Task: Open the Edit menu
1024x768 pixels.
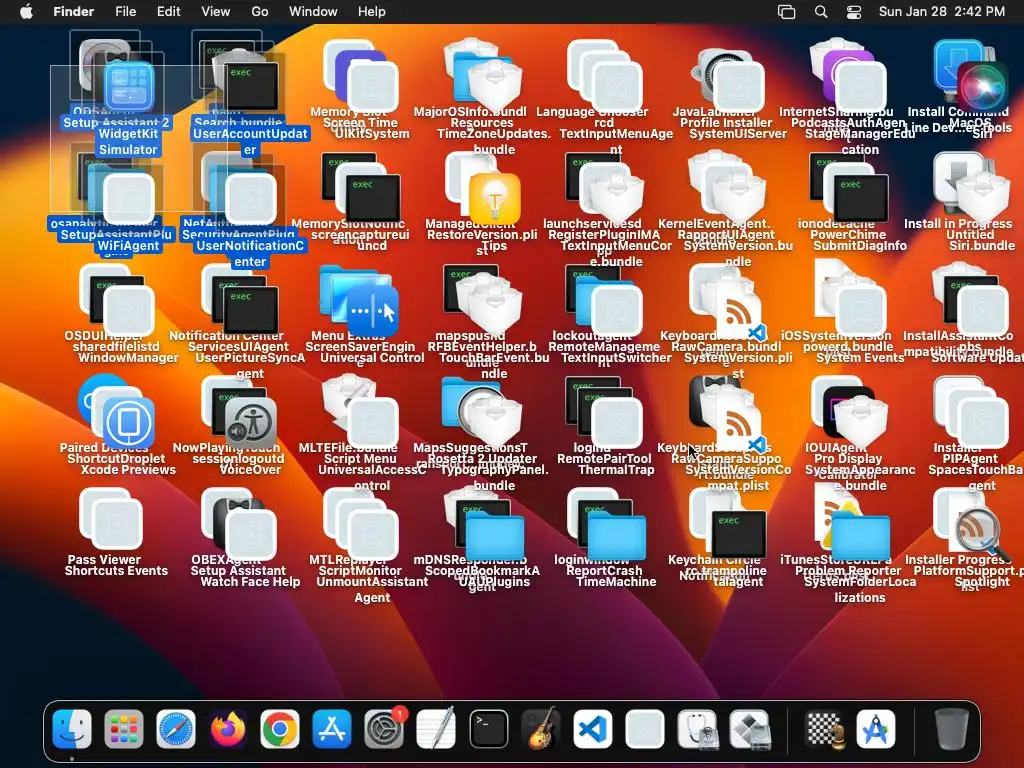Action: (168, 12)
